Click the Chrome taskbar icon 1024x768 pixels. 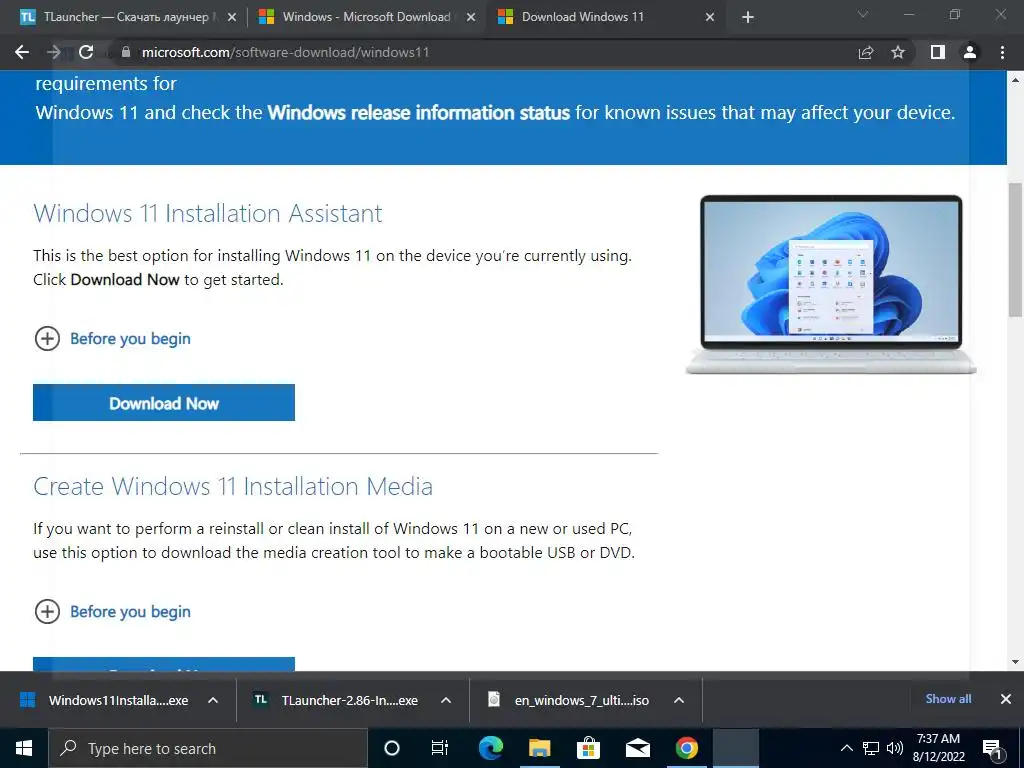click(x=686, y=748)
